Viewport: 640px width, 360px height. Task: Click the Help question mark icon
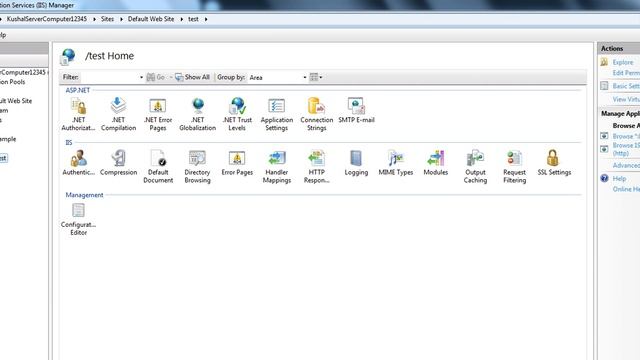click(x=604, y=178)
